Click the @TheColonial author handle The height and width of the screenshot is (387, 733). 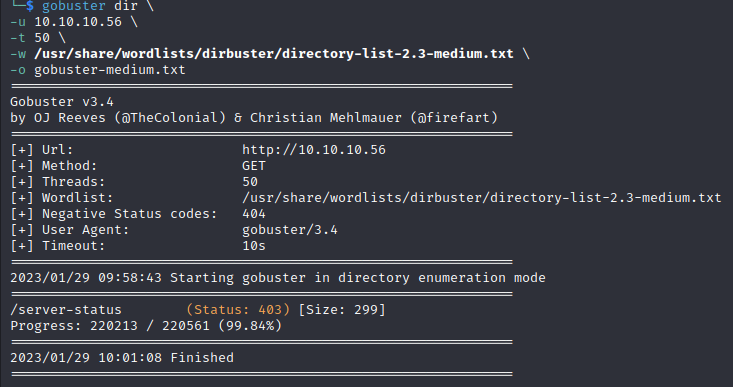coord(170,118)
